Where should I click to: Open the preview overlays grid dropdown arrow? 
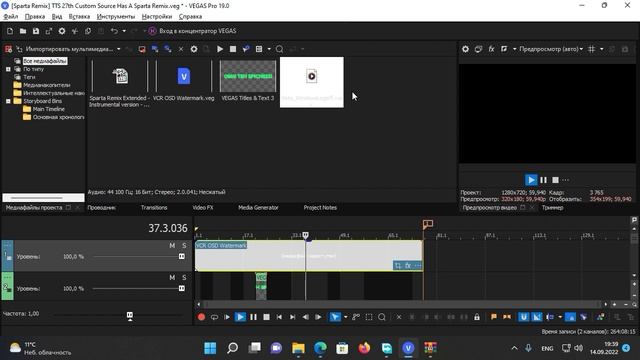[602, 49]
